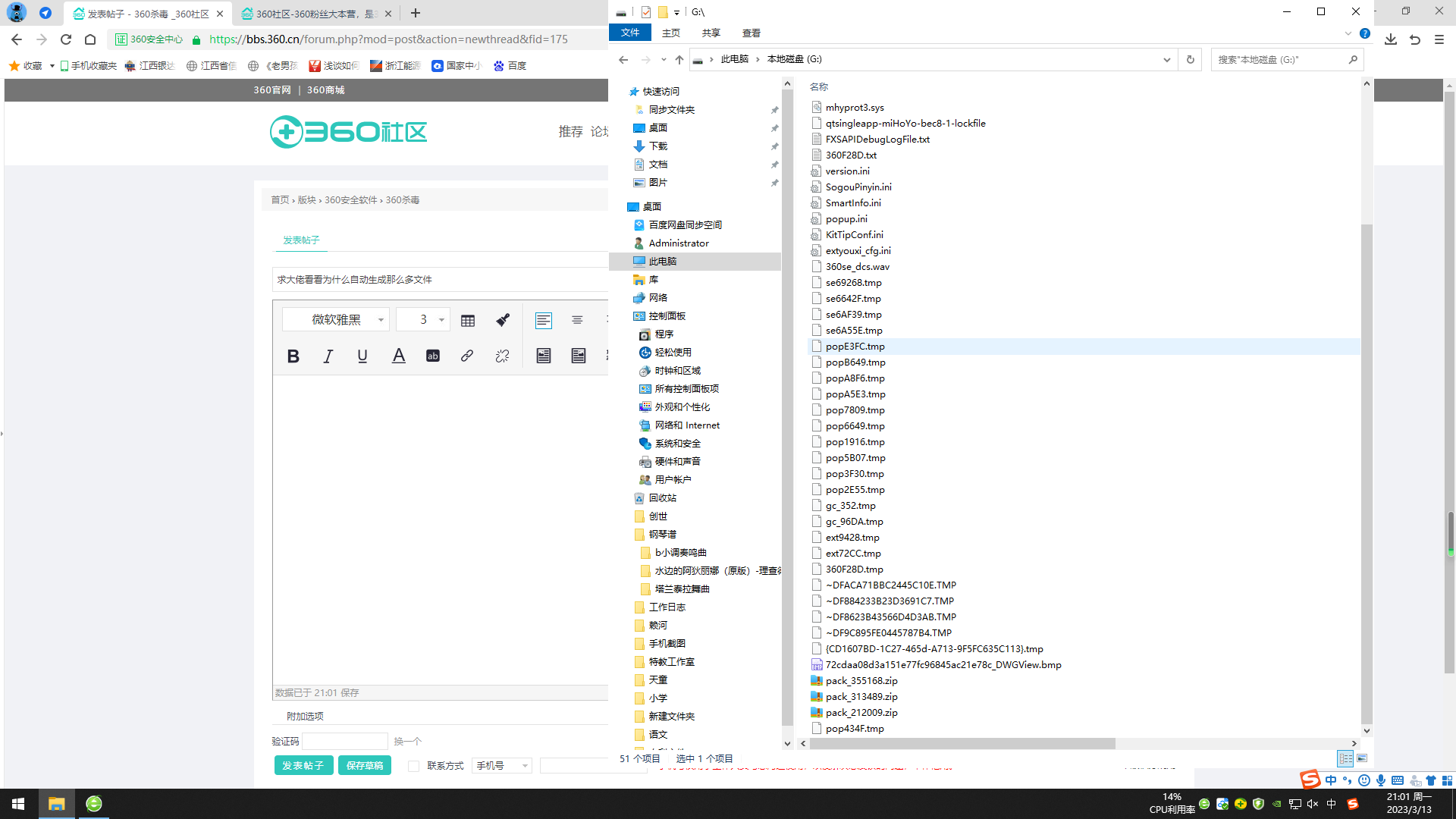This screenshot has height=819, width=1456.
Task: Select file mhyprot3.sys
Action: coord(855,108)
